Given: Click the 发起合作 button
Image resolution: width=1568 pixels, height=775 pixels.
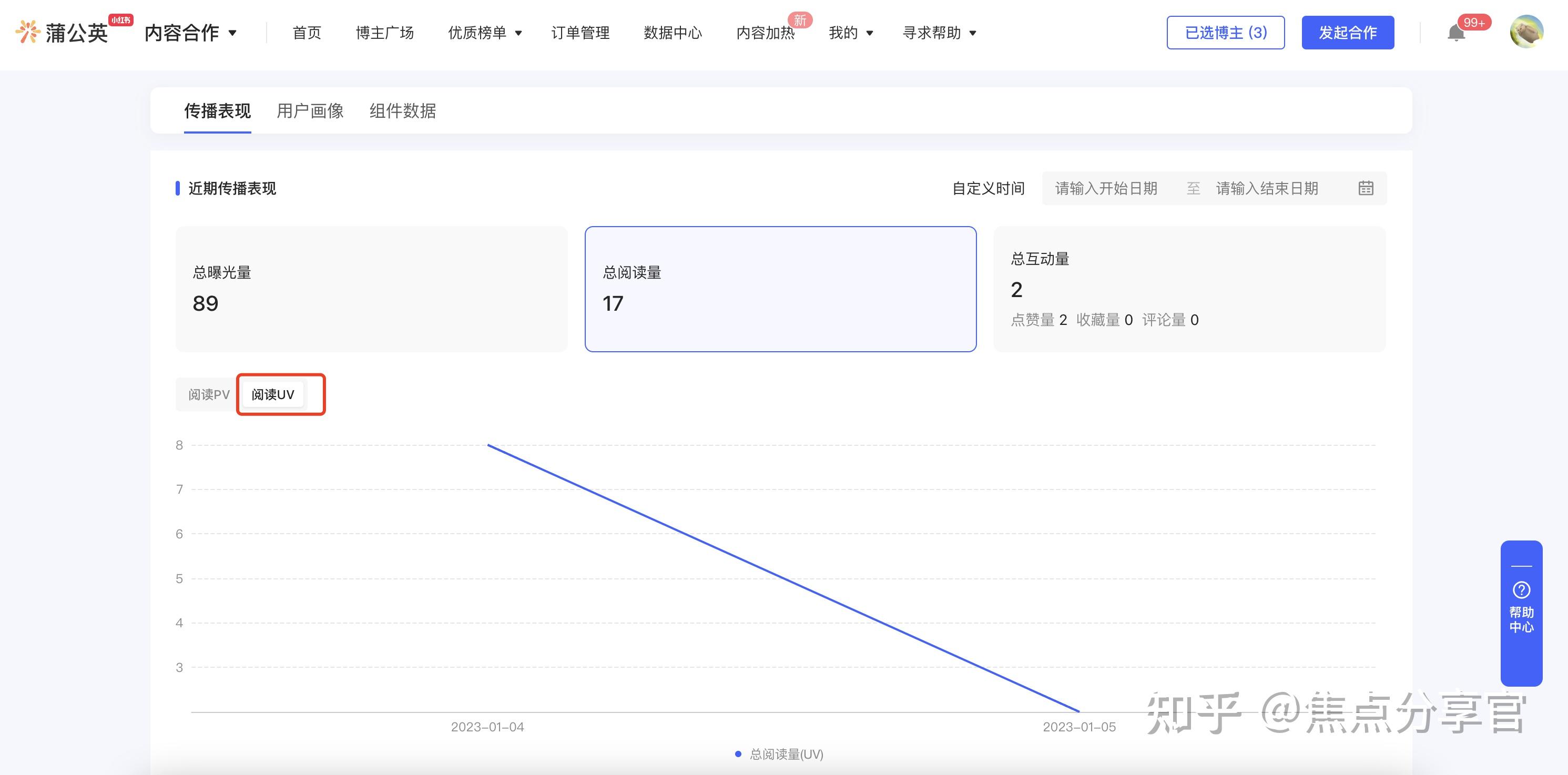Looking at the screenshot, I should point(1347,33).
